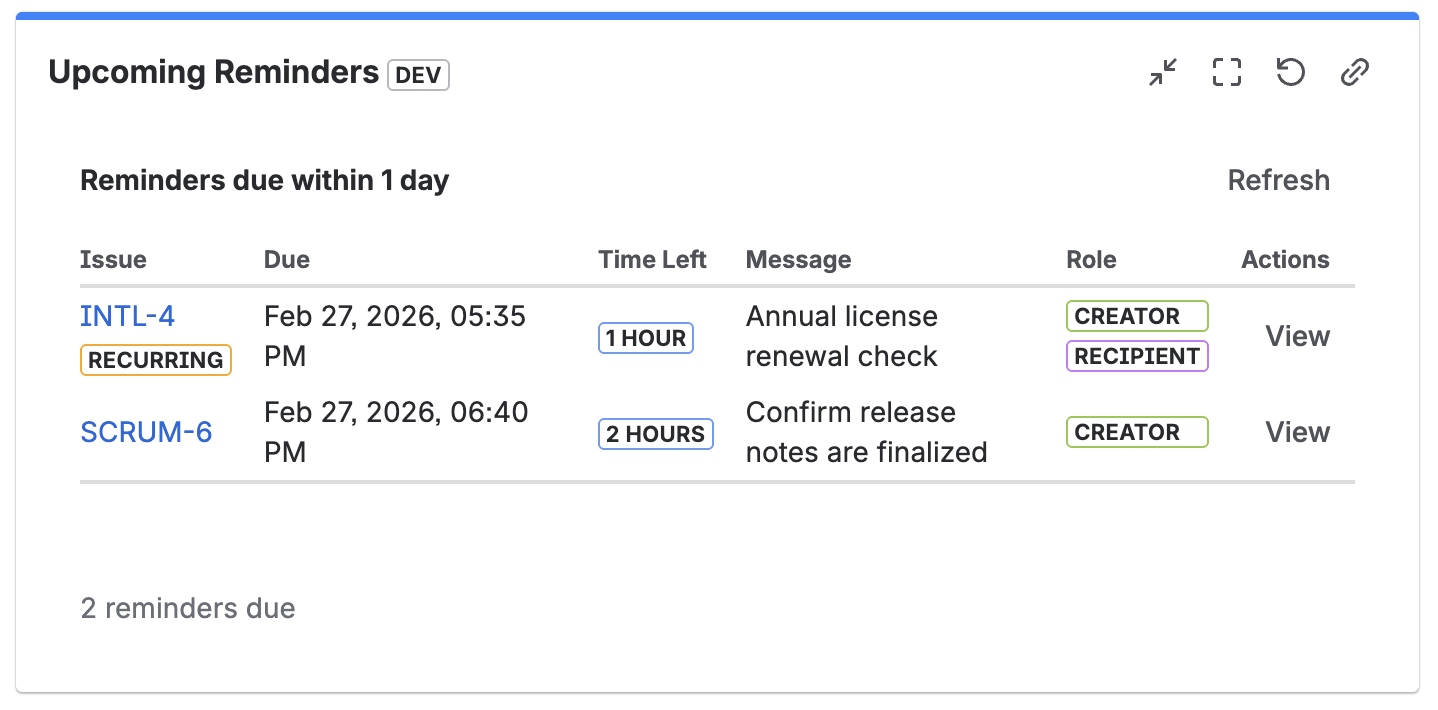Collapse the Upcoming Reminders gadget

coord(1162,71)
